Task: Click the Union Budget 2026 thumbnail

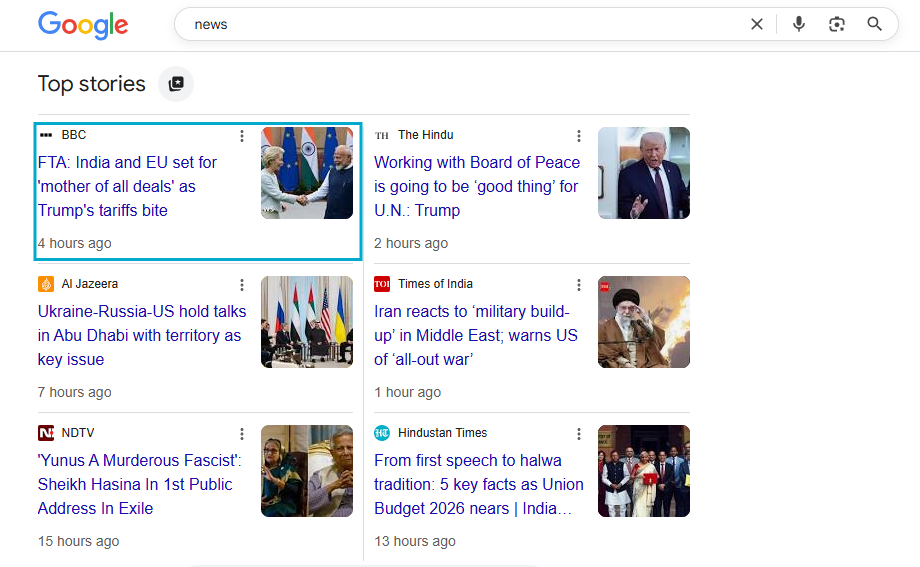Action: point(643,471)
